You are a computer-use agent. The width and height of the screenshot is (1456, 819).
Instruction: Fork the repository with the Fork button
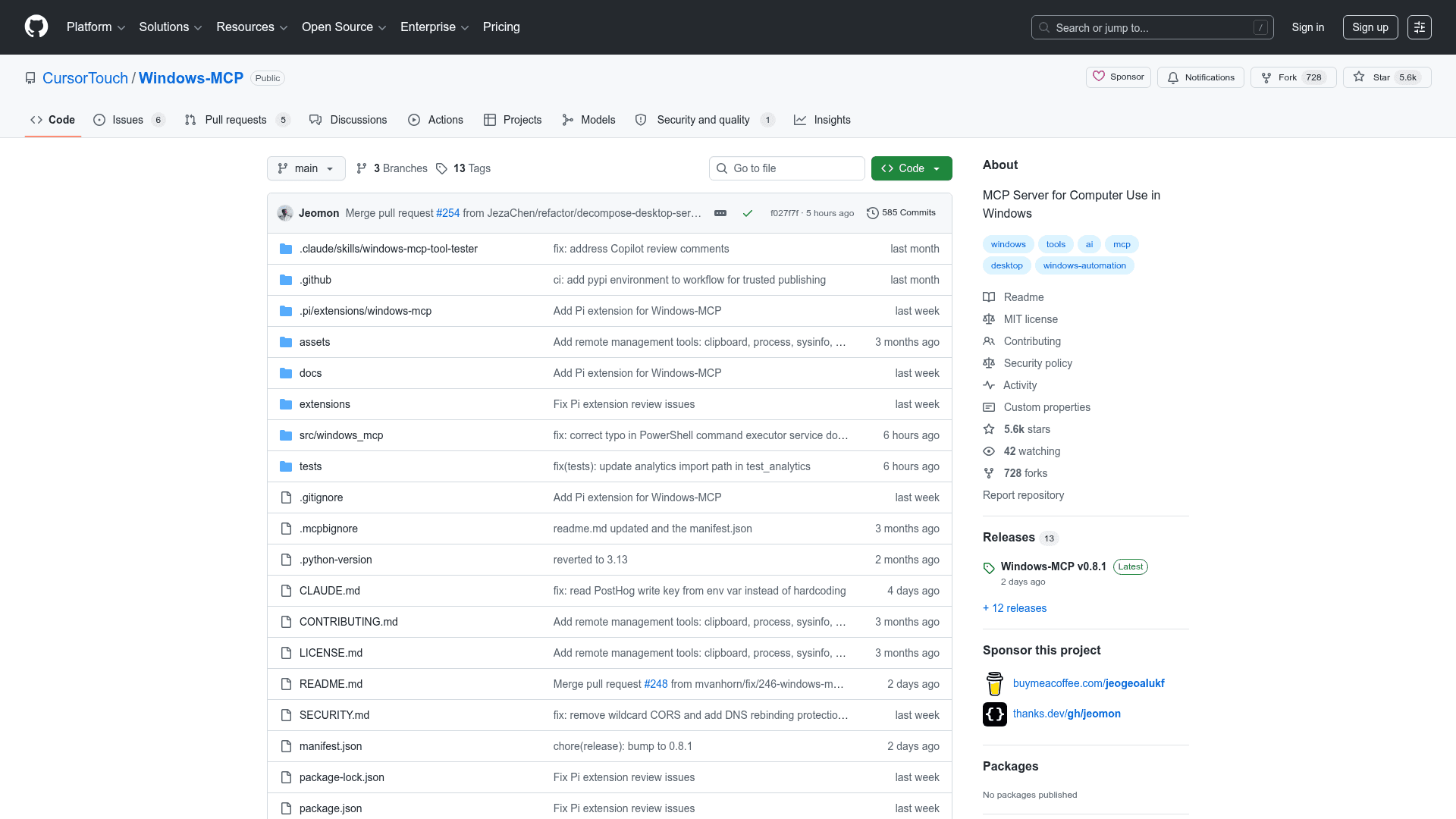click(x=1293, y=77)
